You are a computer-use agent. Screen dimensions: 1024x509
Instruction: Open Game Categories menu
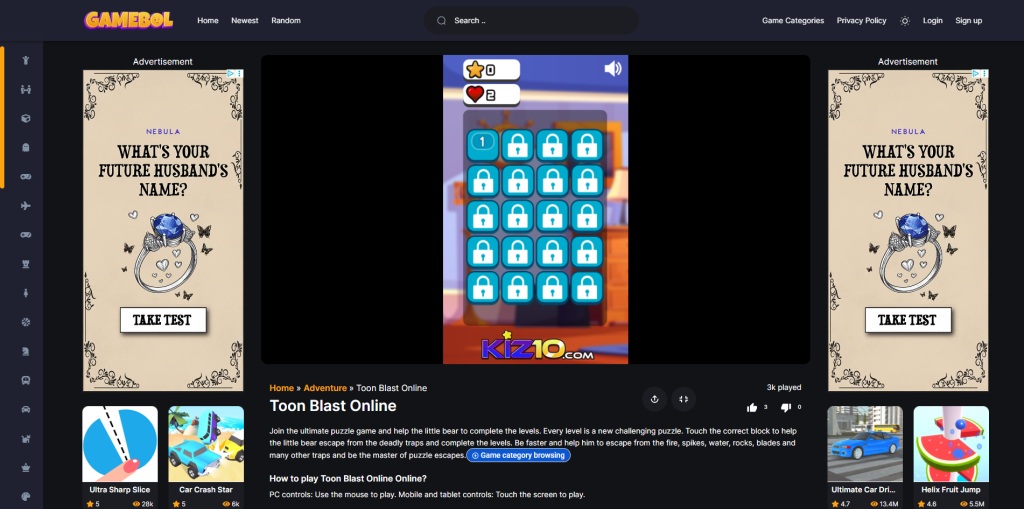point(793,20)
